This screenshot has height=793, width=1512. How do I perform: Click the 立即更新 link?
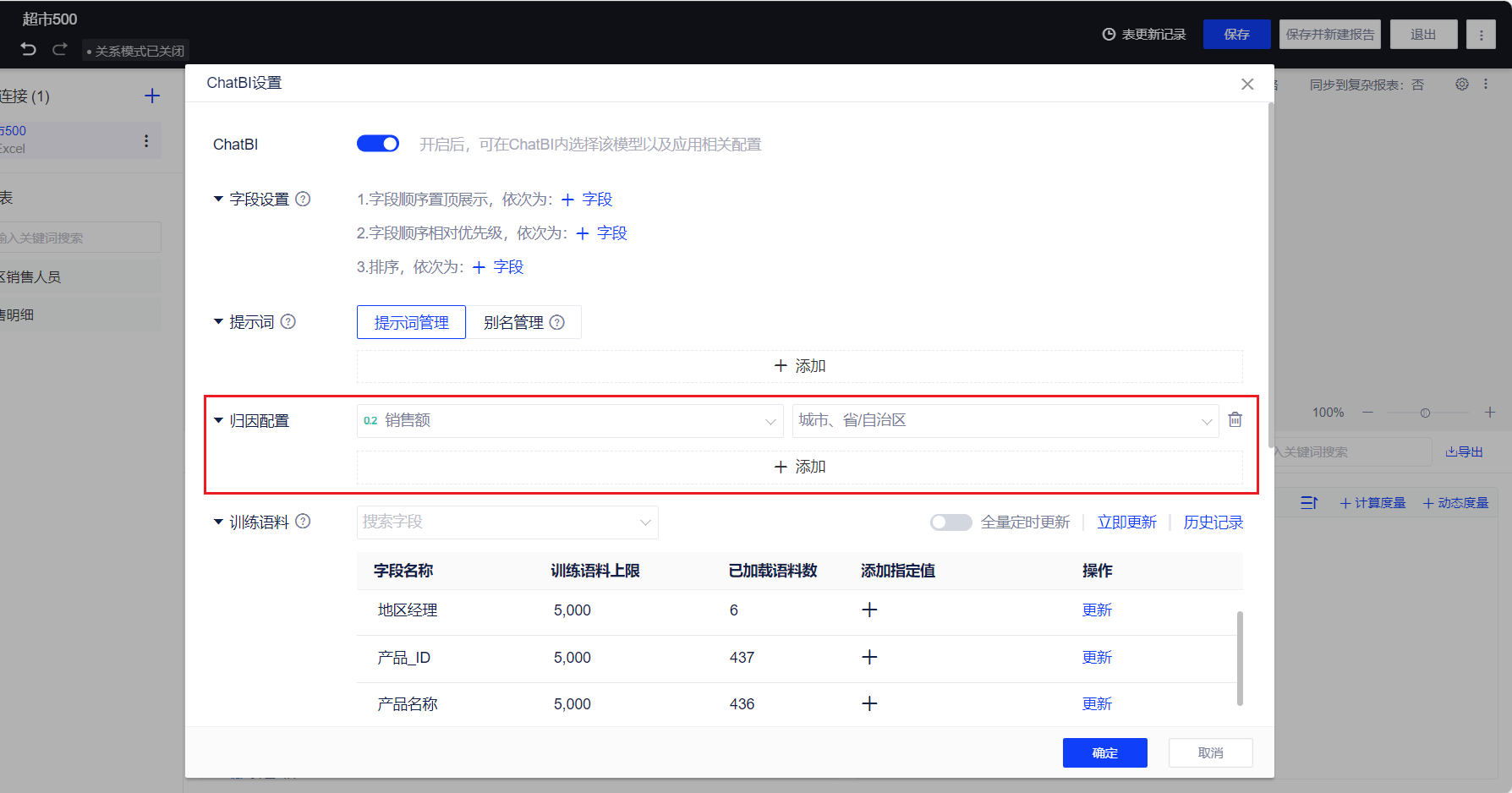(x=1126, y=522)
